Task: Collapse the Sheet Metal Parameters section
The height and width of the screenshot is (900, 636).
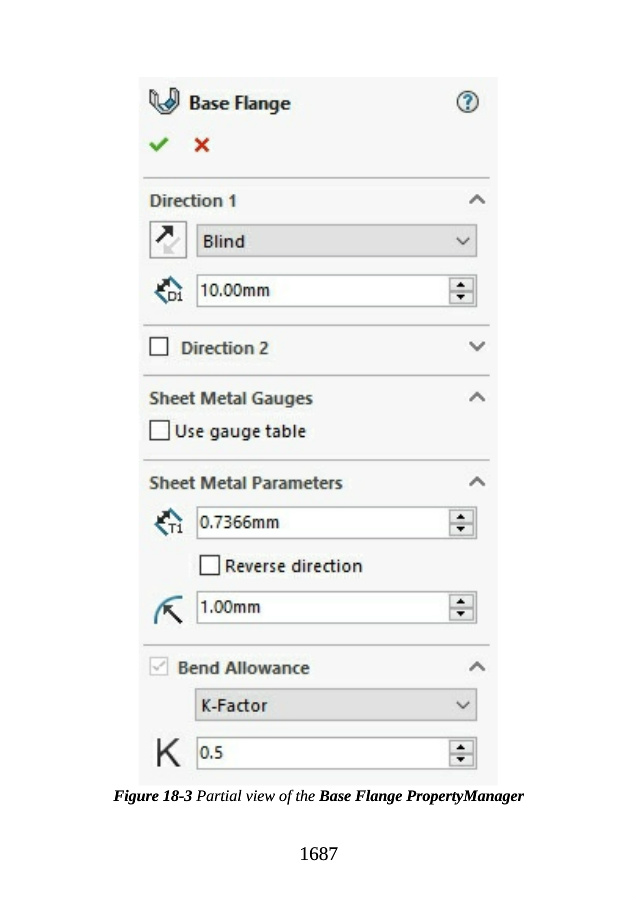Action: click(x=477, y=482)
